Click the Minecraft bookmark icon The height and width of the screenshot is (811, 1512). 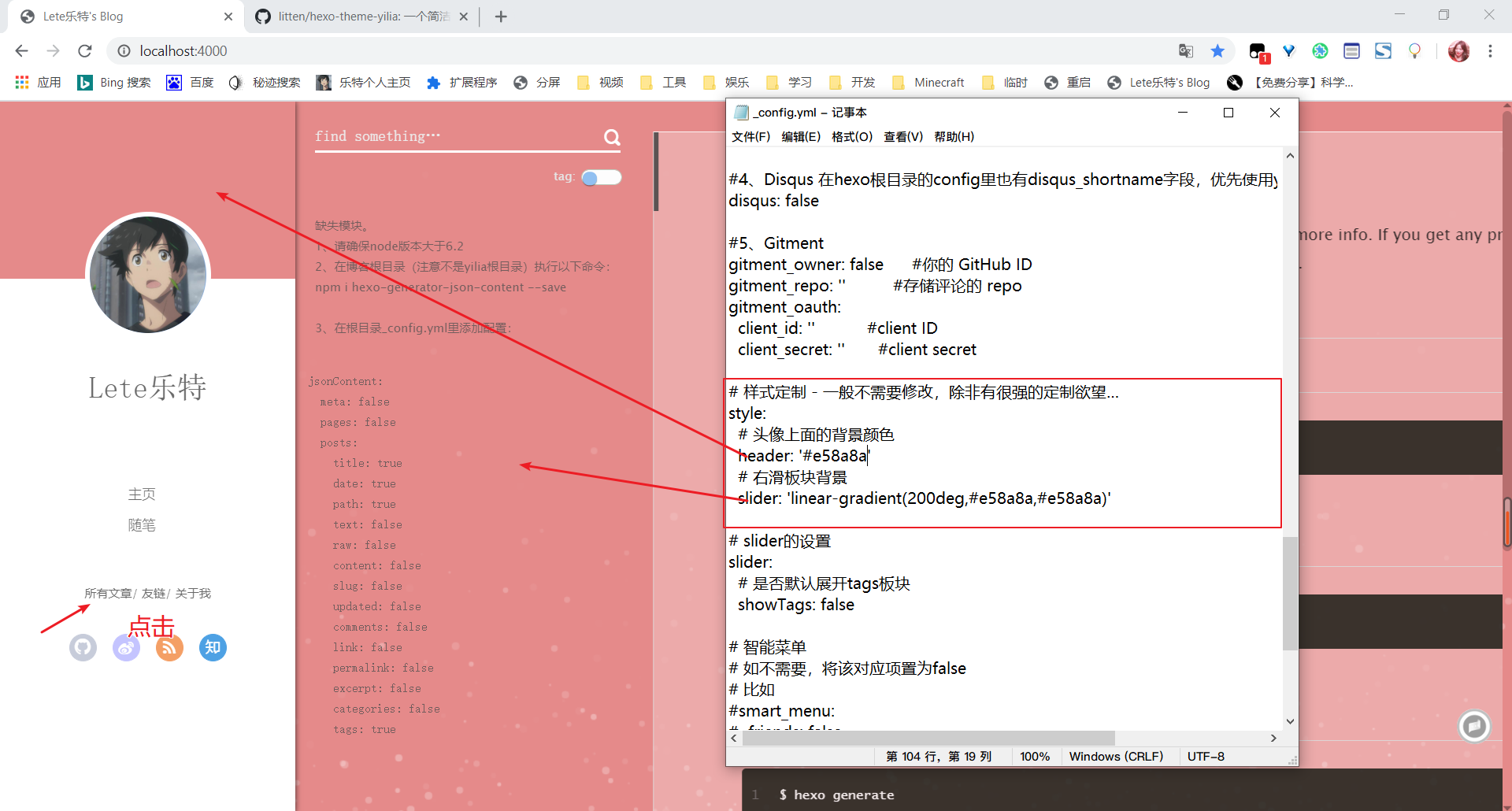pos(899,82)
